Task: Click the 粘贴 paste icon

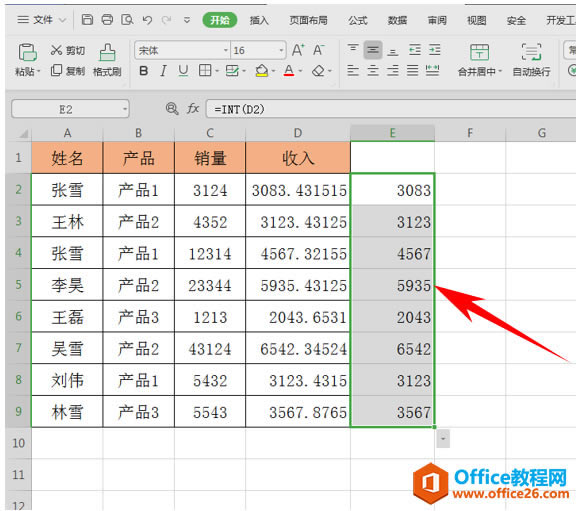Action: 27,52
